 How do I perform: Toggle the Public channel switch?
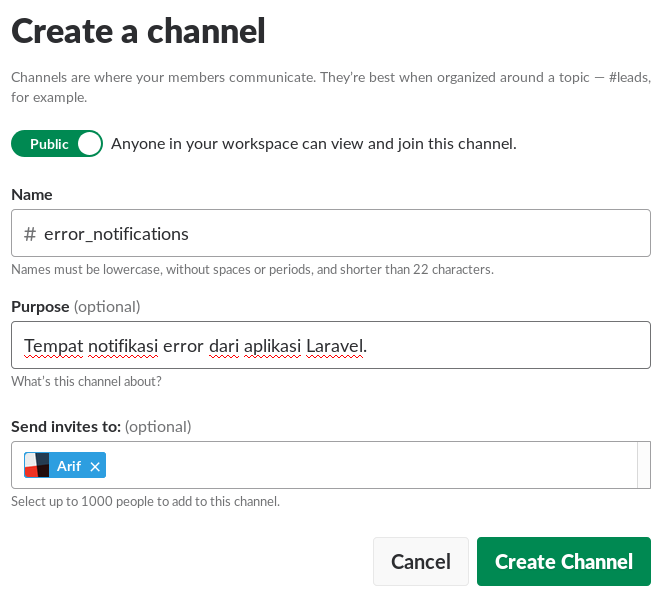tap(57, 144)
